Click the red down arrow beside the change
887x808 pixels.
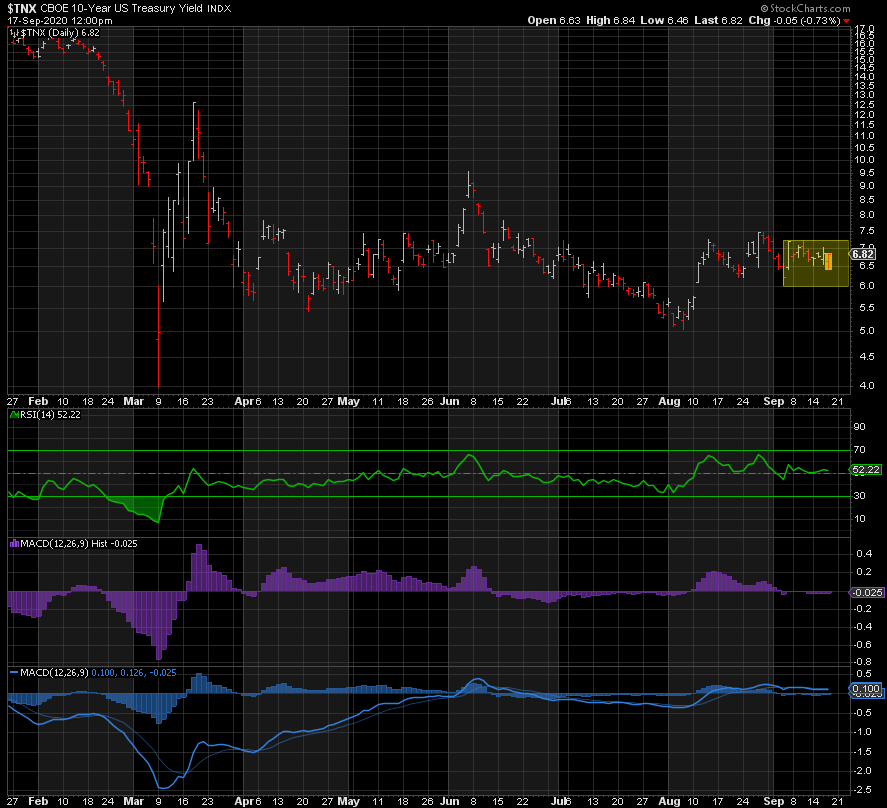tap(846, 21)
